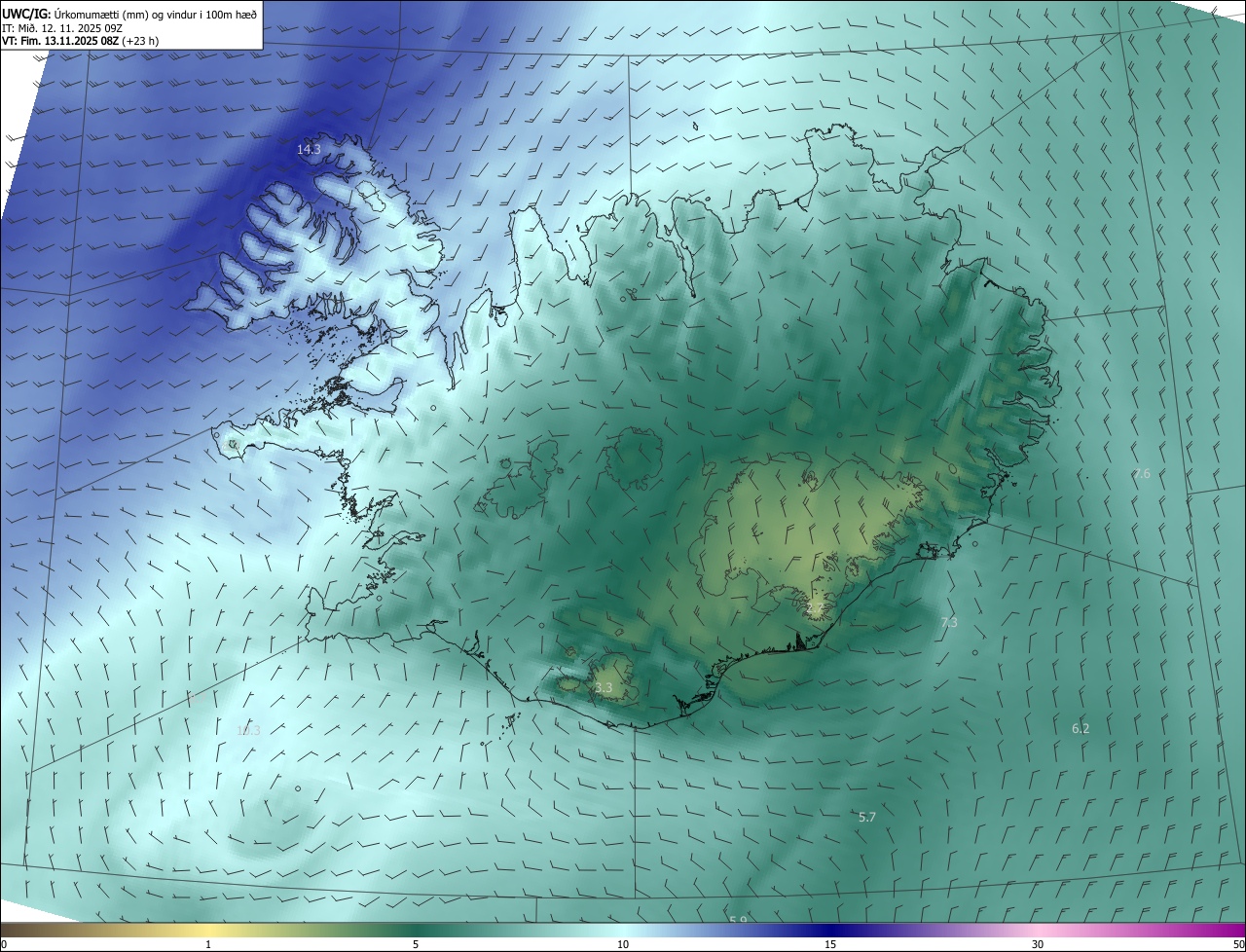Click the color scale label 30
This screenshot has height=952, width=1246.
point(1038,944)
